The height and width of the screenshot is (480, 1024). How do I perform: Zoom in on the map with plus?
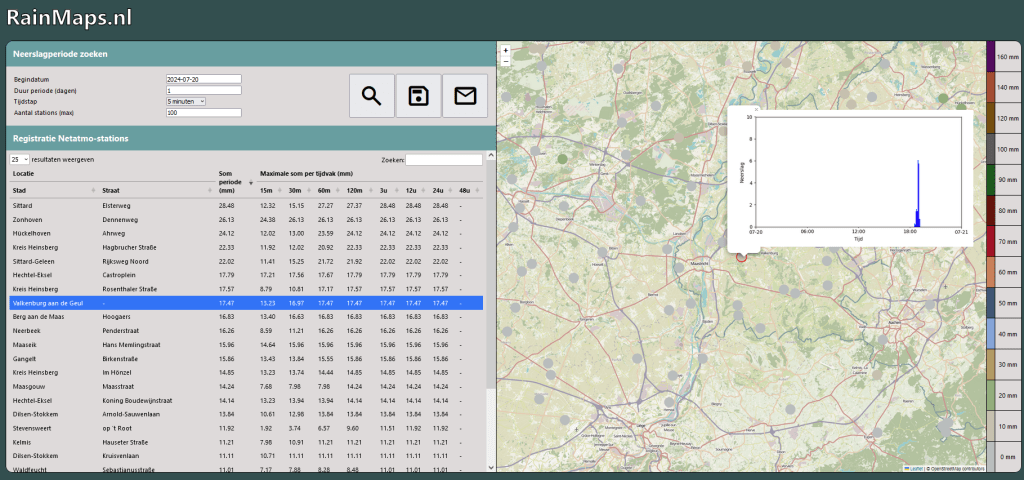pos(506,50)
